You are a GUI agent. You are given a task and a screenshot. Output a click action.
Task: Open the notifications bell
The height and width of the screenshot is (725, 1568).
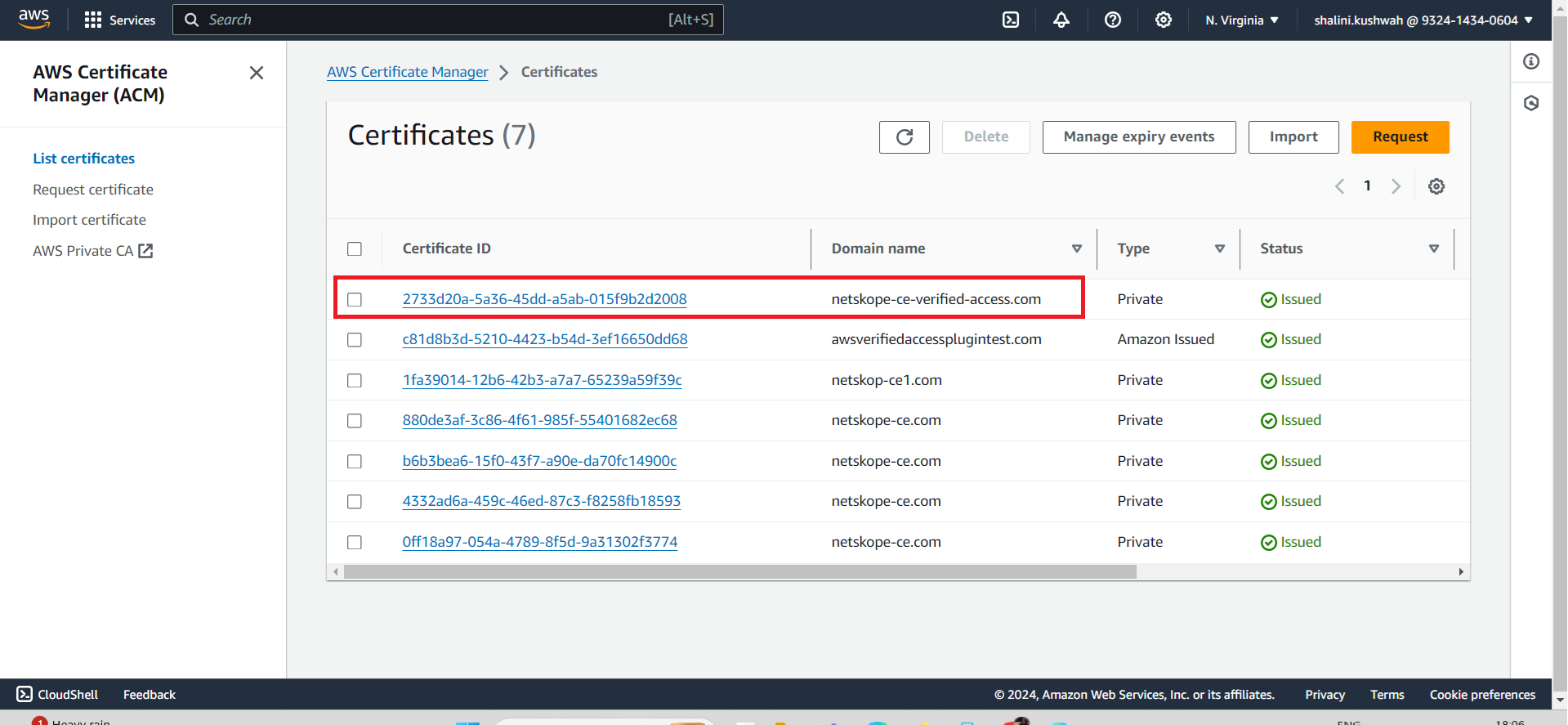(x=1061, y=20)
